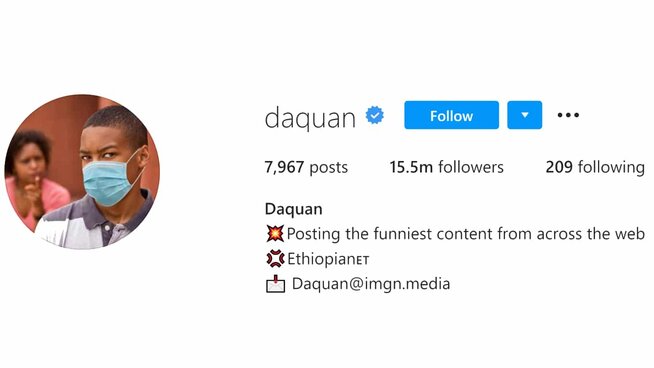The height and width of the screenshot is (368, 654).
Task: Click the woman in pink in avatar
Action: pyautogui.click(x=34, y=177)
